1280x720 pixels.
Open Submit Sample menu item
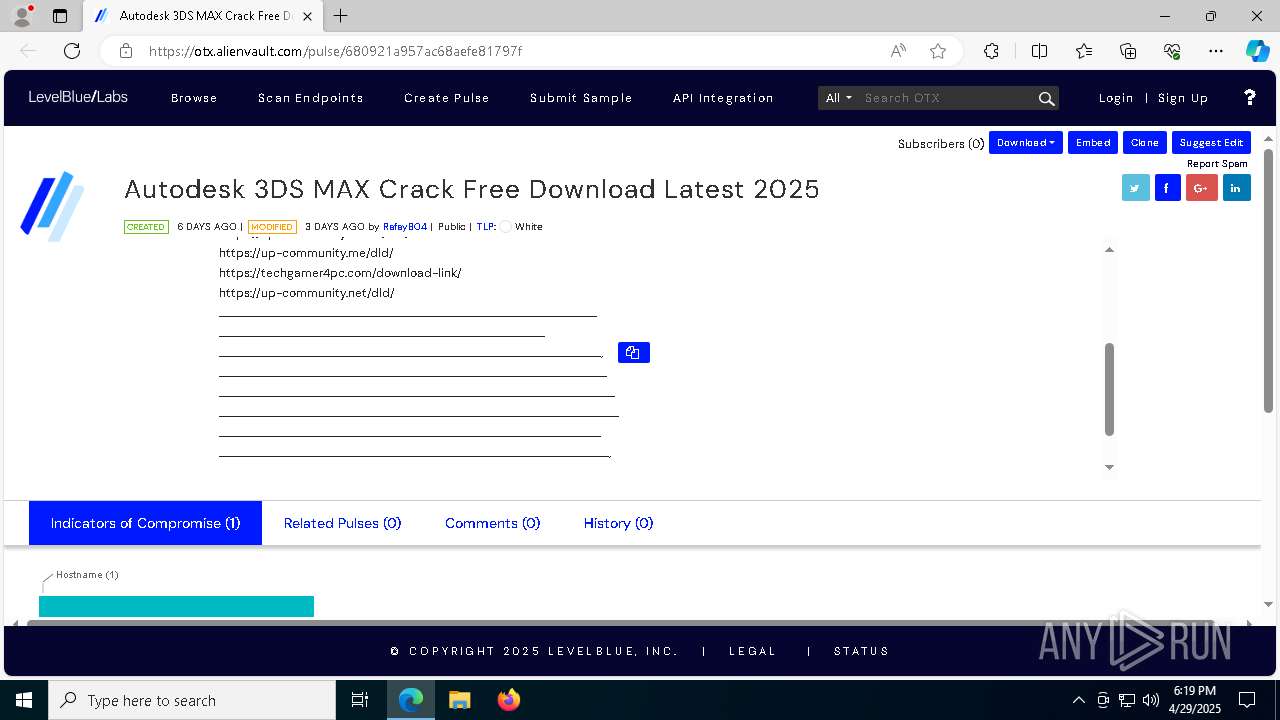581,98
